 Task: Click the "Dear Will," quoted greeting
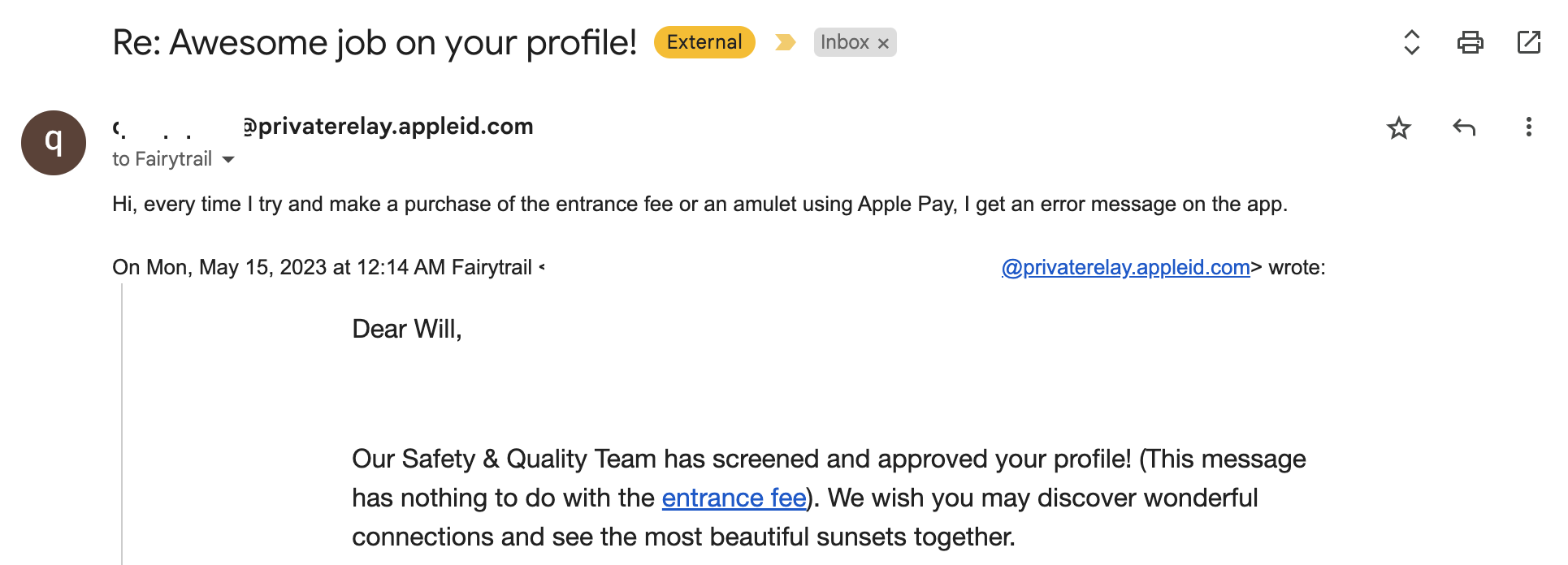(x=407, y=329)
